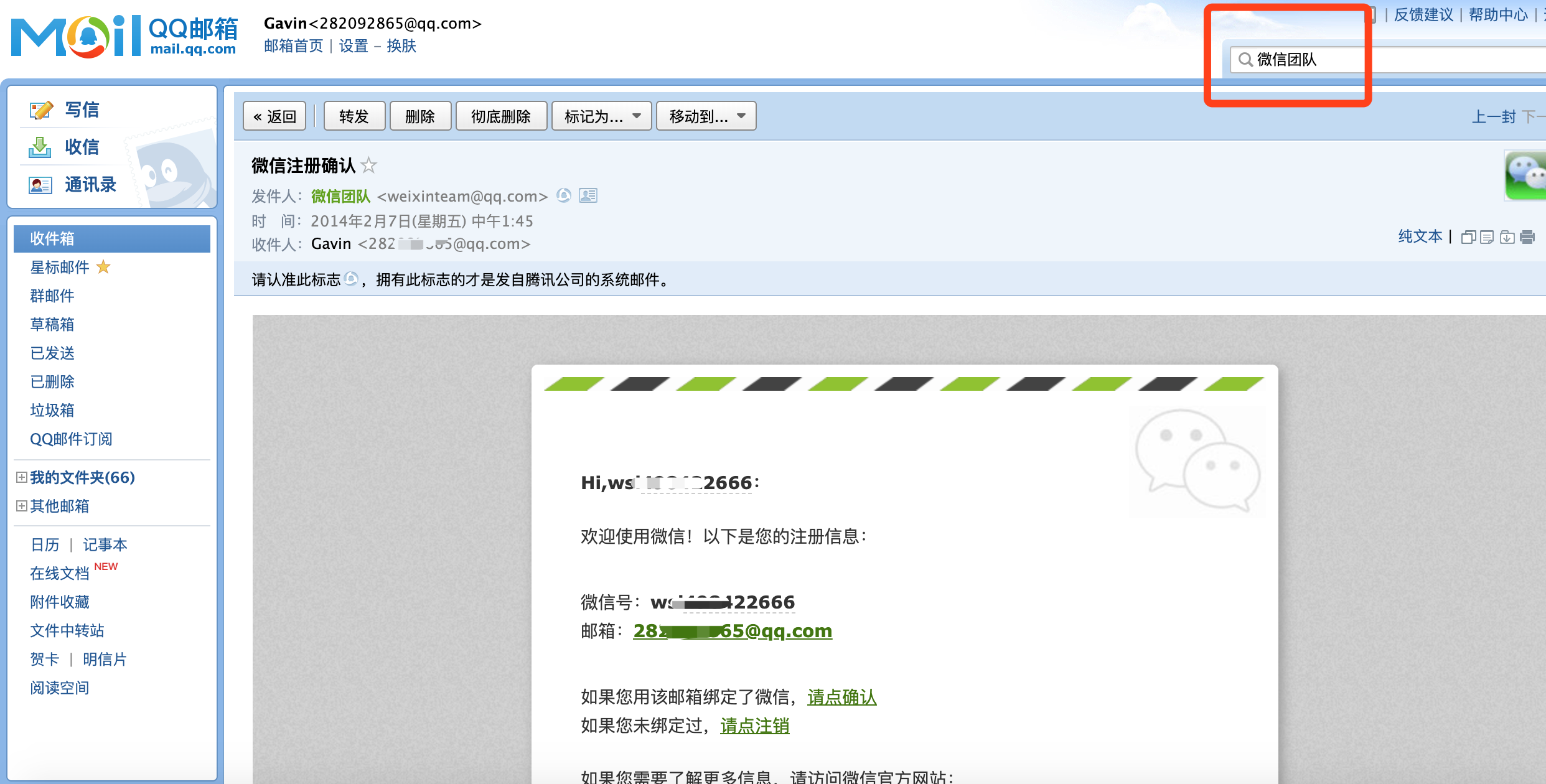
Task: Click the 收信 receive label
Action: pyautogui.click(x=82, y=147)
